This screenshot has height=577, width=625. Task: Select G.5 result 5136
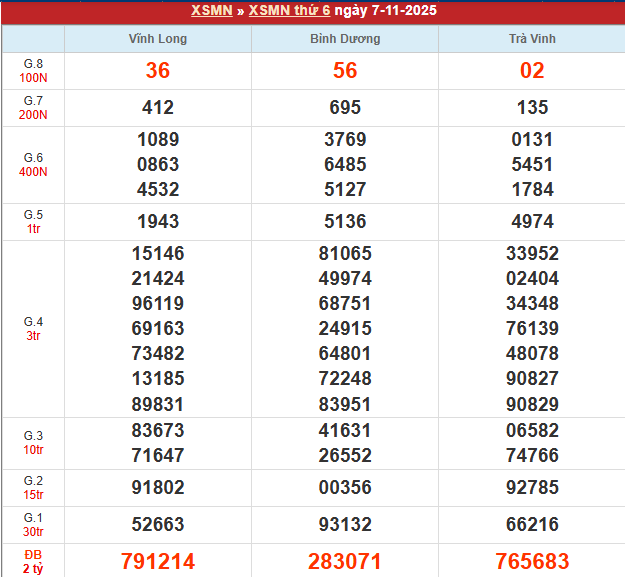tap(345, 222)
